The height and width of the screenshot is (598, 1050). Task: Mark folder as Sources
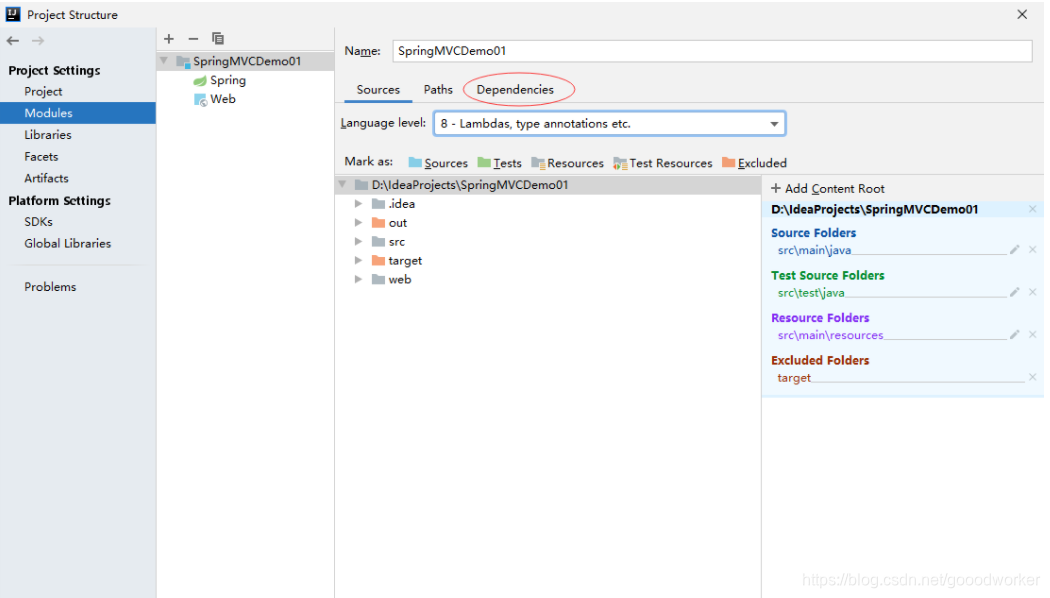(438, 163)
